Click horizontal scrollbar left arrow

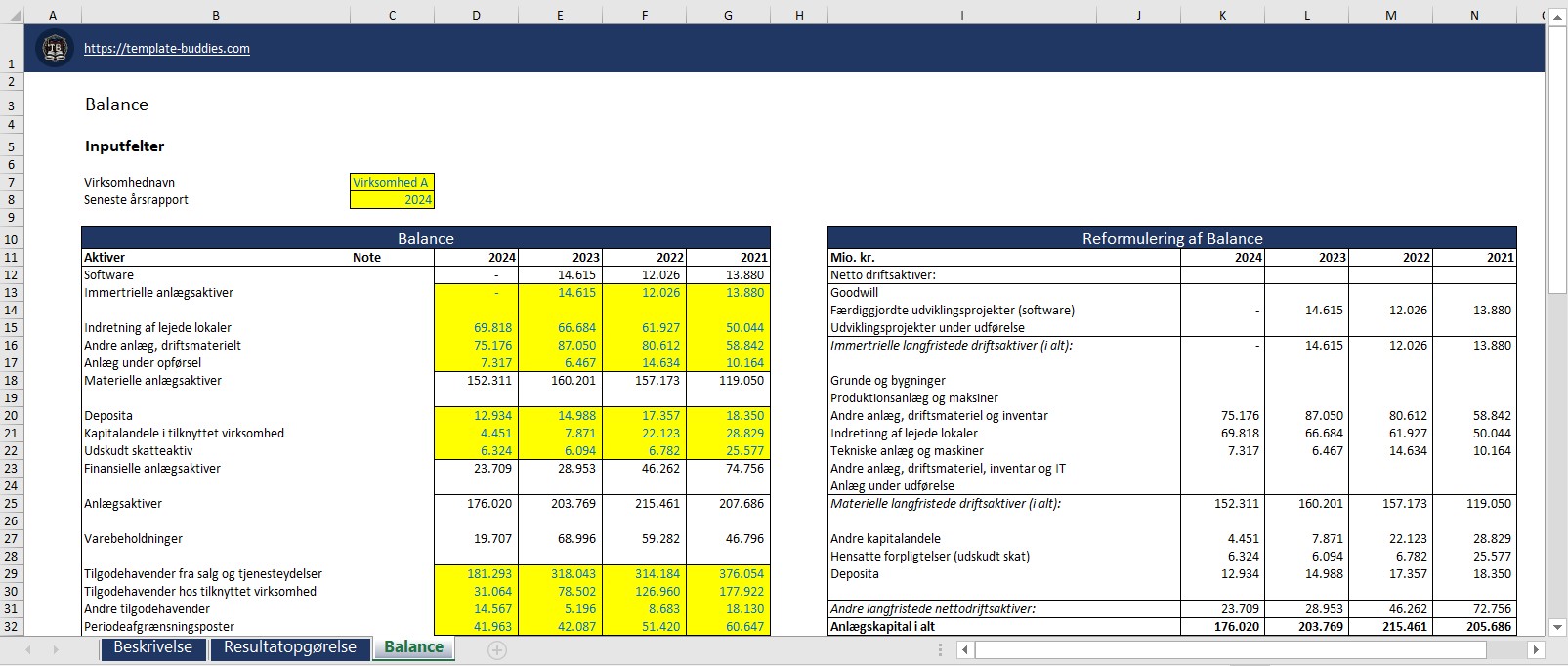[x=965, y=649]
